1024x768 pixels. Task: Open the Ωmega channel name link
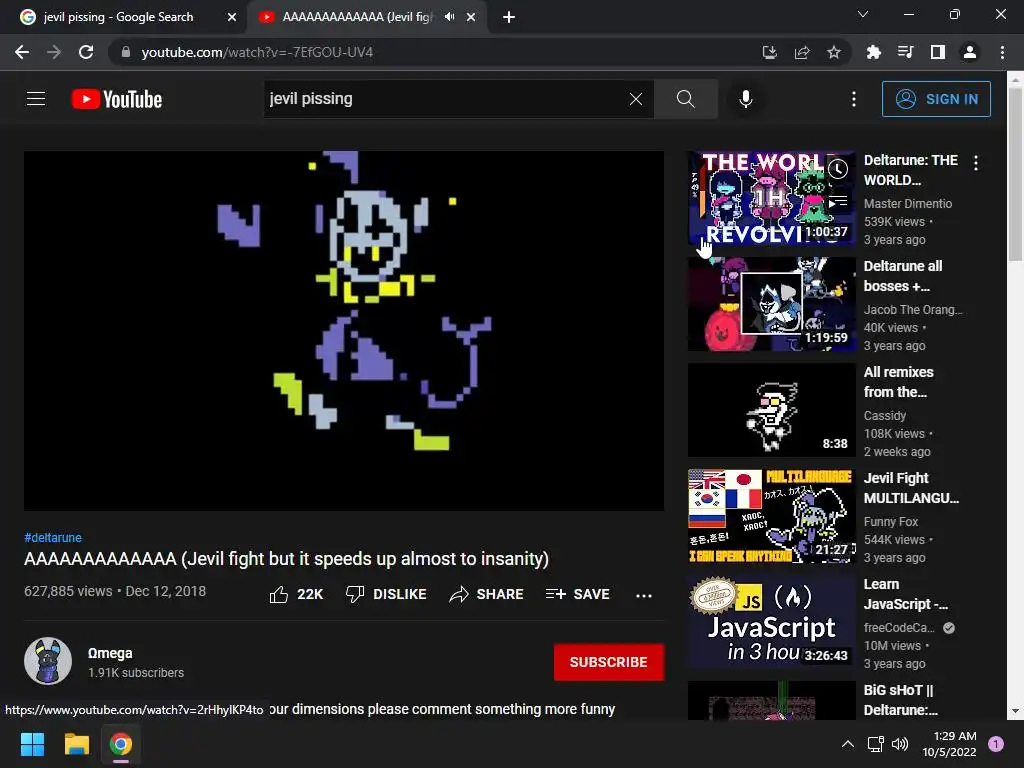[110, 653]
